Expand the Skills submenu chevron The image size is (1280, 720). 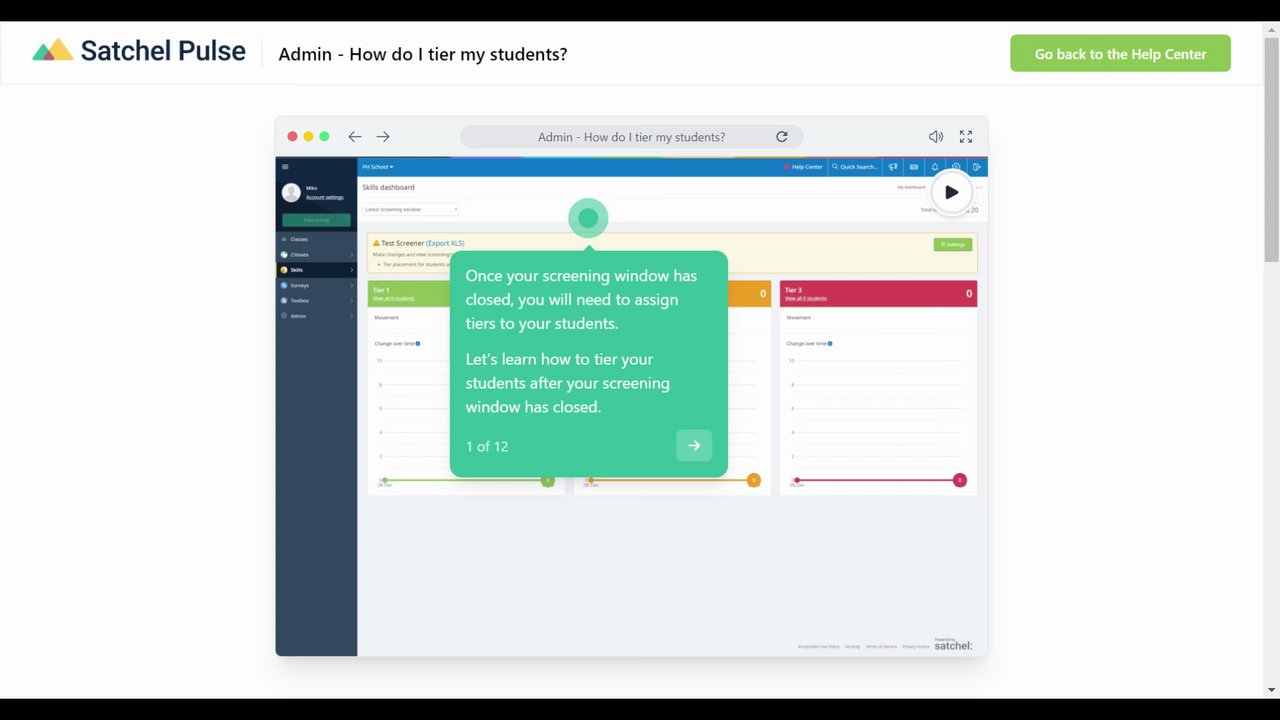pyautogui.click(x=351, y=270)
